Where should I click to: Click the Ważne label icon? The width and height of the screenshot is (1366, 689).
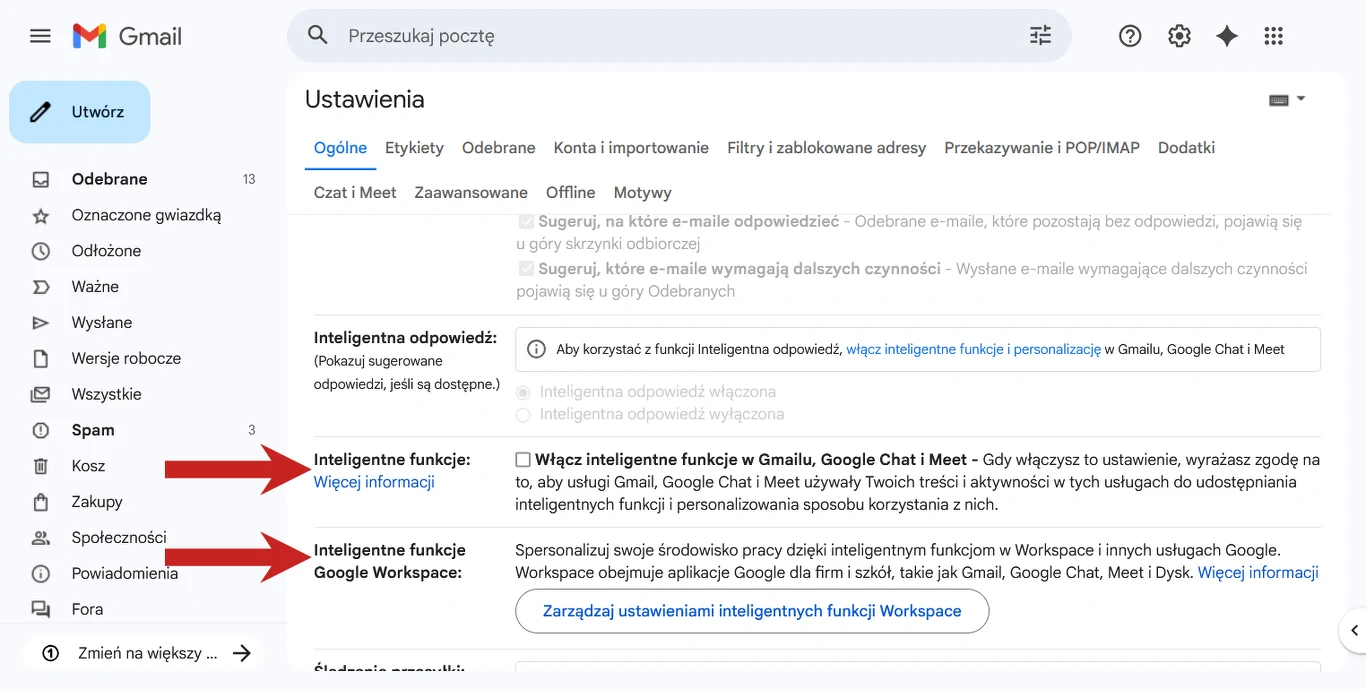pyautogui.click(x=41, y=287)
